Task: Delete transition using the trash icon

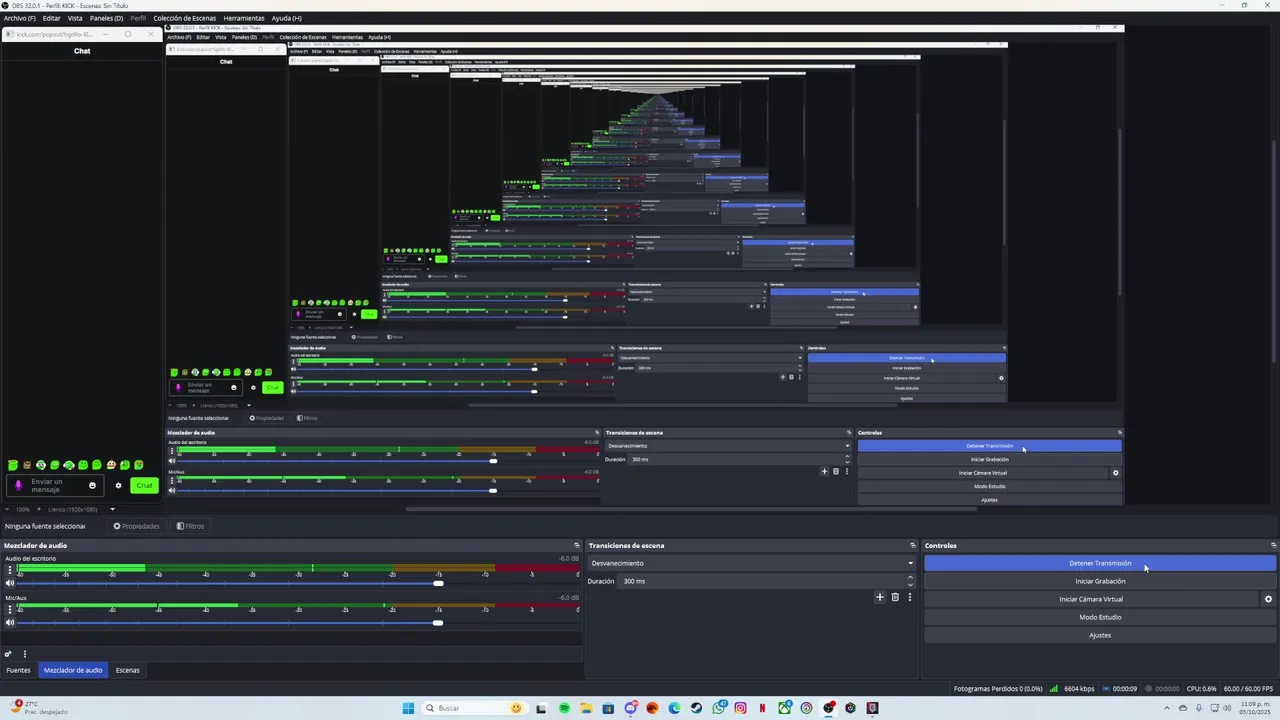Action: (x=895, y=597)
